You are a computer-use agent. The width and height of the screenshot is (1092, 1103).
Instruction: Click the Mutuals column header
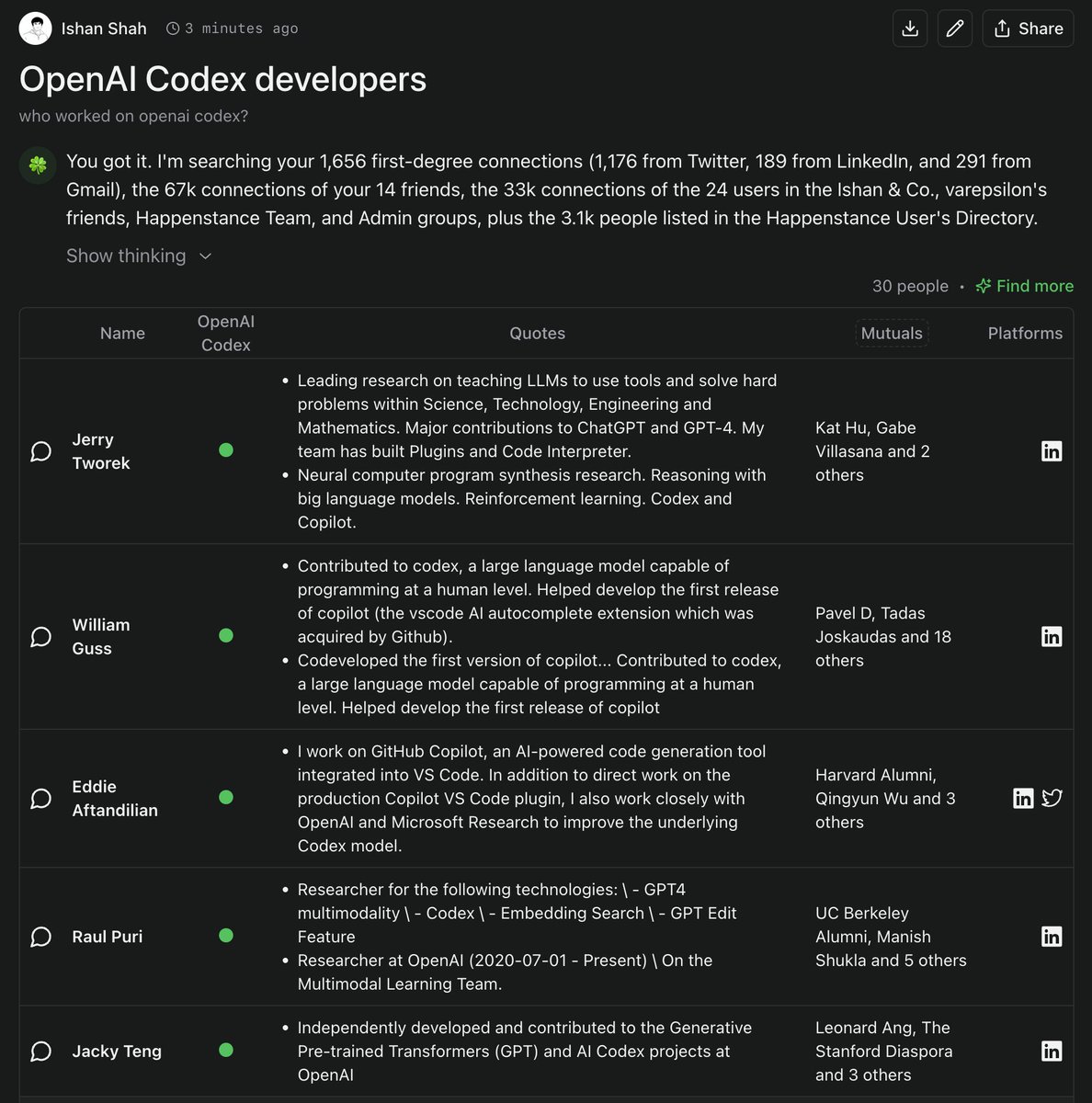892,334
